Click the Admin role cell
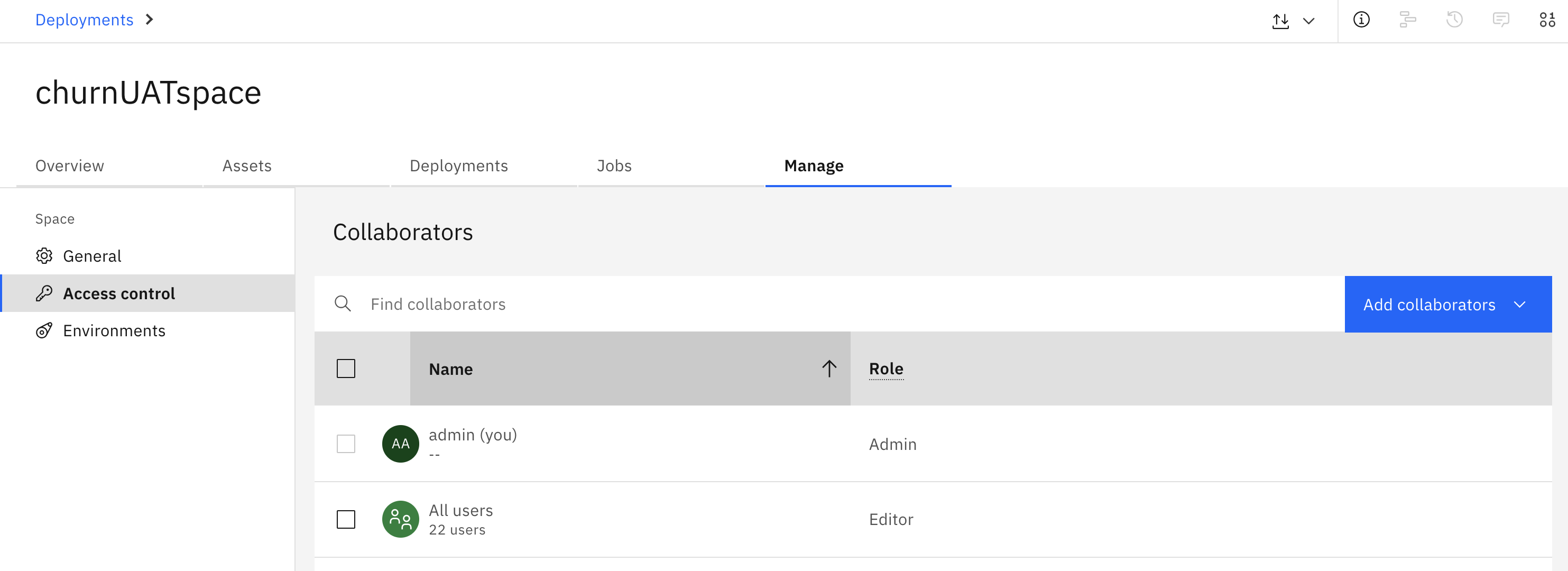The image size is (1568, 571). coord(892,445)
